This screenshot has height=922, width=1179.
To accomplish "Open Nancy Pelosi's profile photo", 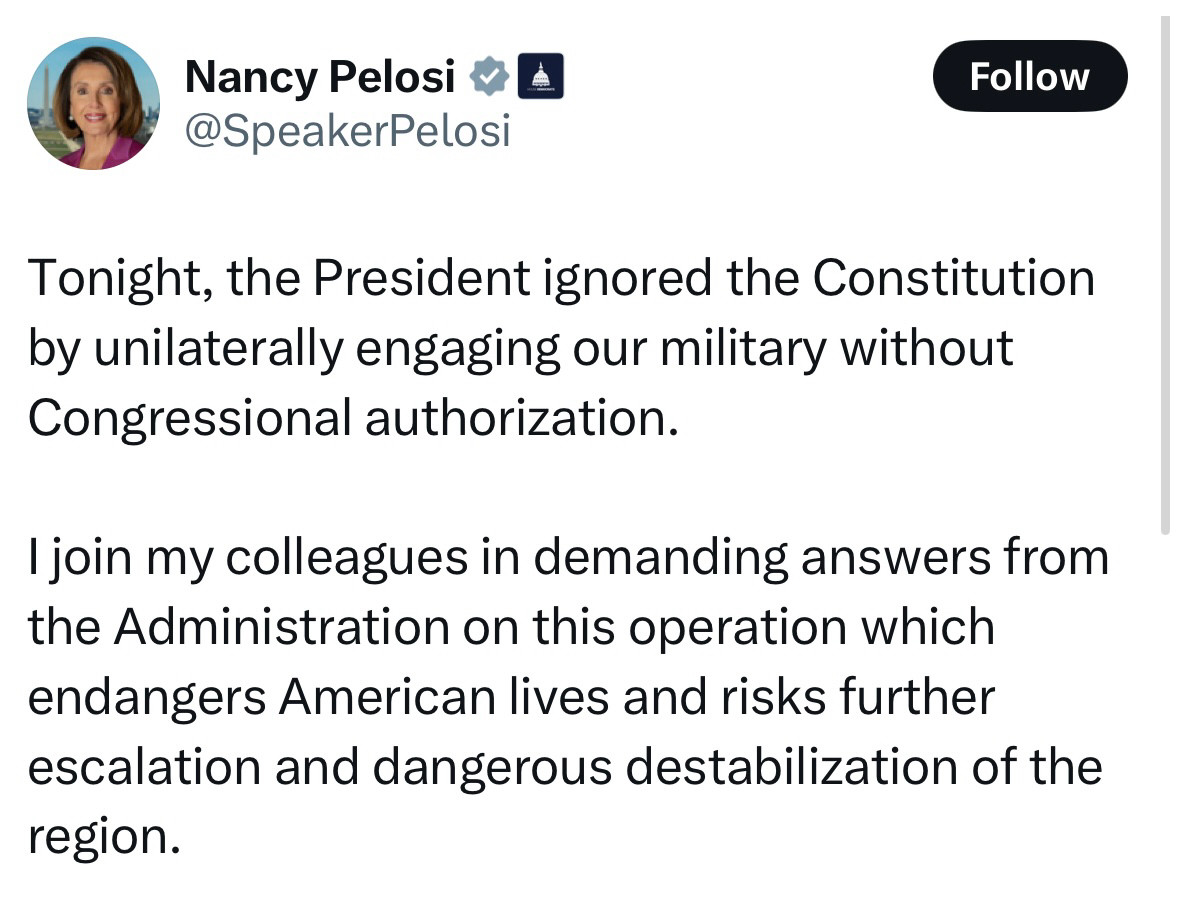I will click(93, 103).
